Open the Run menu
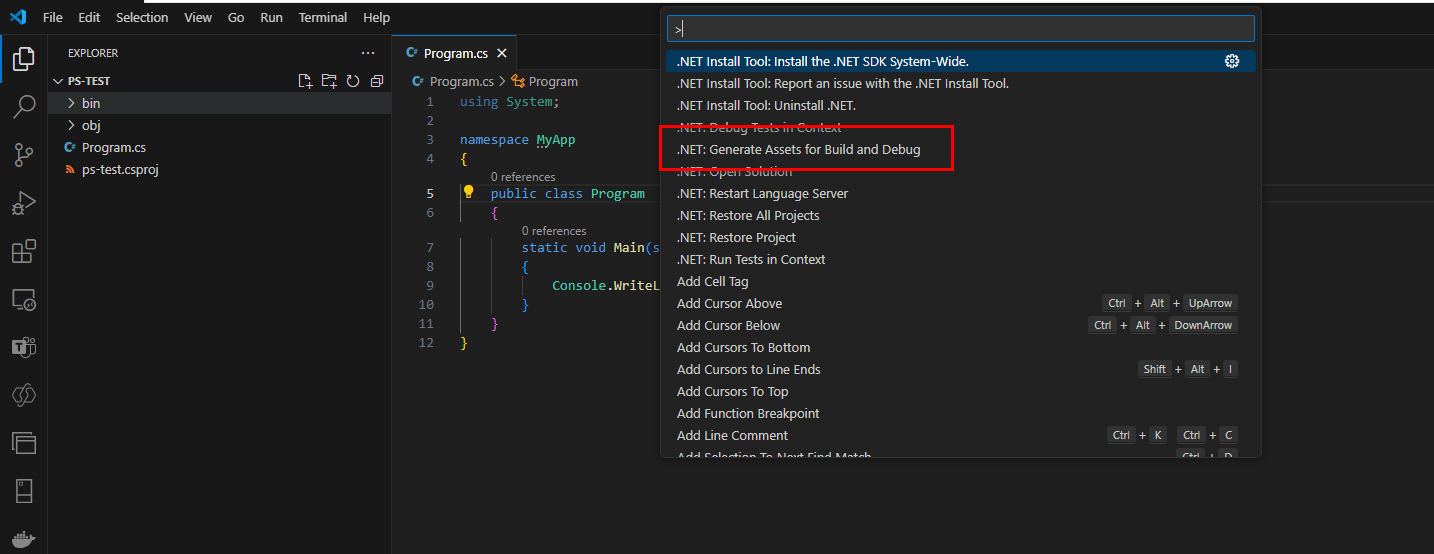Image resolution: width=1434 pixels, height=554 pixels. 271,17
